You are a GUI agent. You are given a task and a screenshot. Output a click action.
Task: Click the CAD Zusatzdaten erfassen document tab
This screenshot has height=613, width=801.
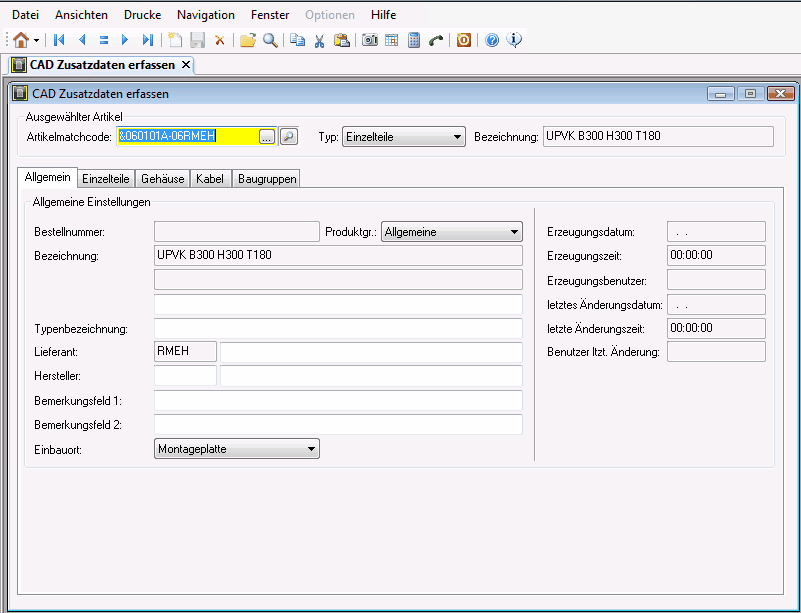point(102,65)
